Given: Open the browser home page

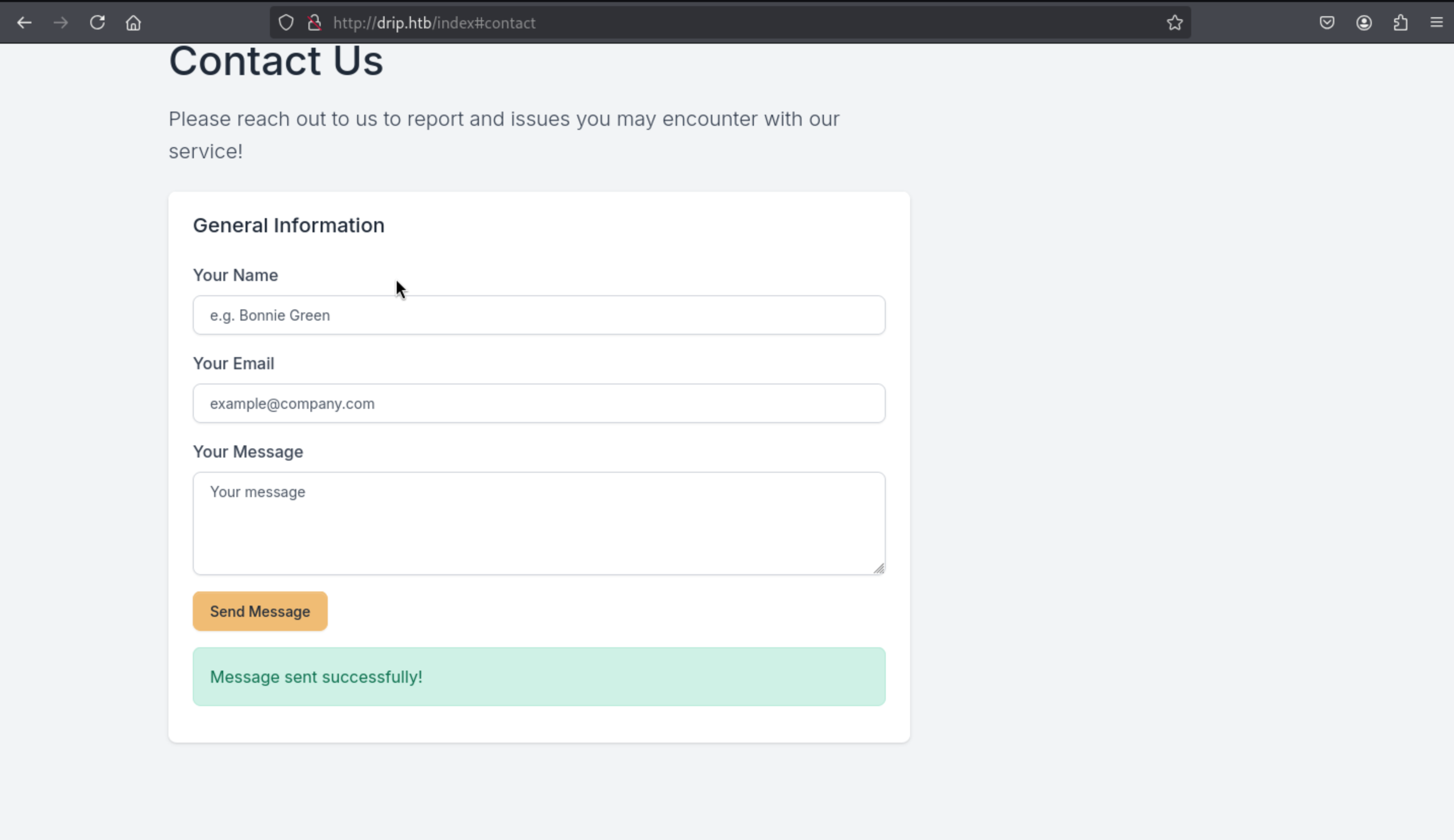Looking at the screenshot, I should coord(133,23).
